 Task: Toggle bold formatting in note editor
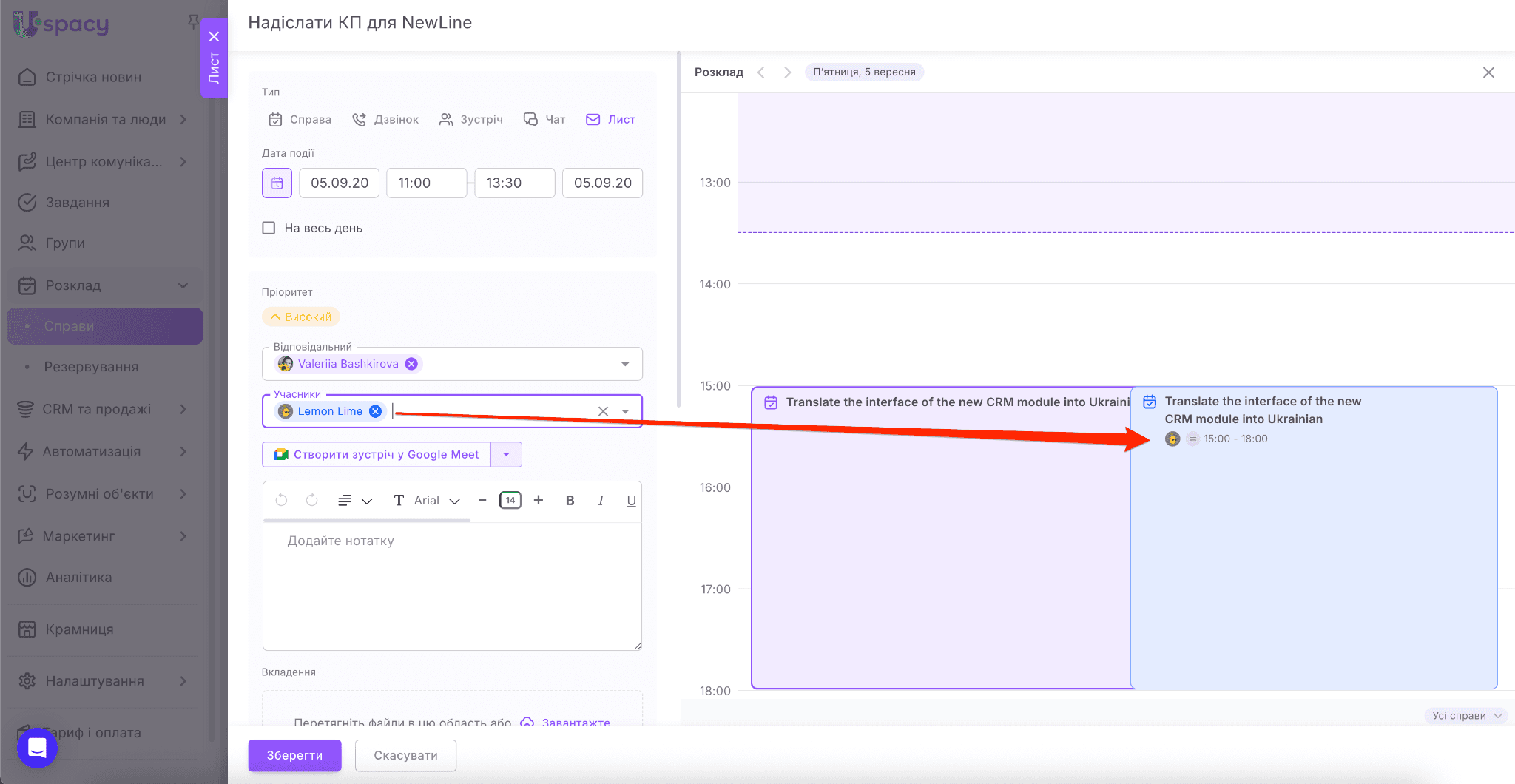coord(570,500)
